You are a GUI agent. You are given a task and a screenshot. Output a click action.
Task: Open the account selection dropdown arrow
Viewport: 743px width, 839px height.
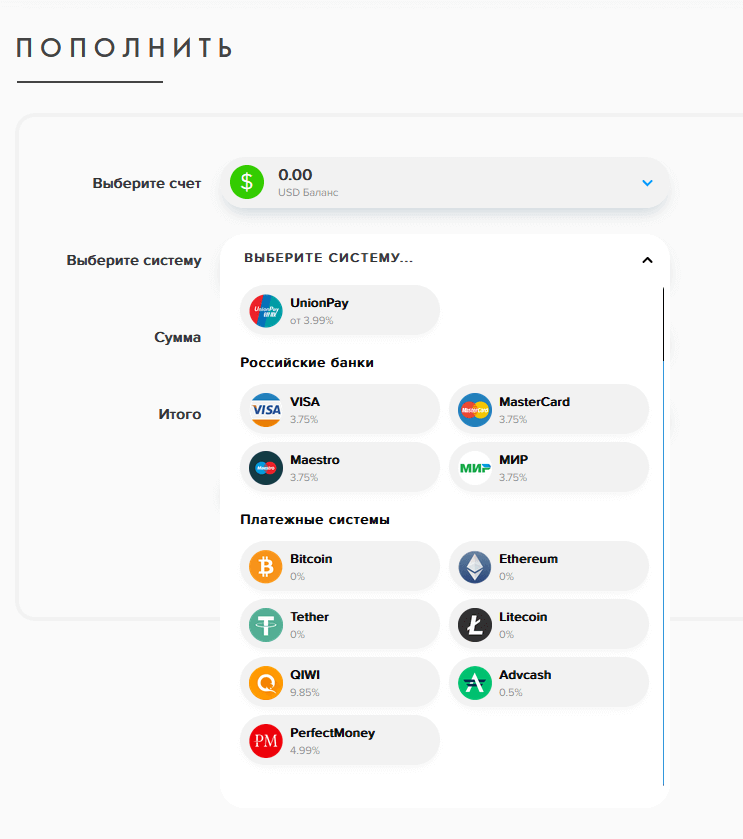click(x=647, y=183)
